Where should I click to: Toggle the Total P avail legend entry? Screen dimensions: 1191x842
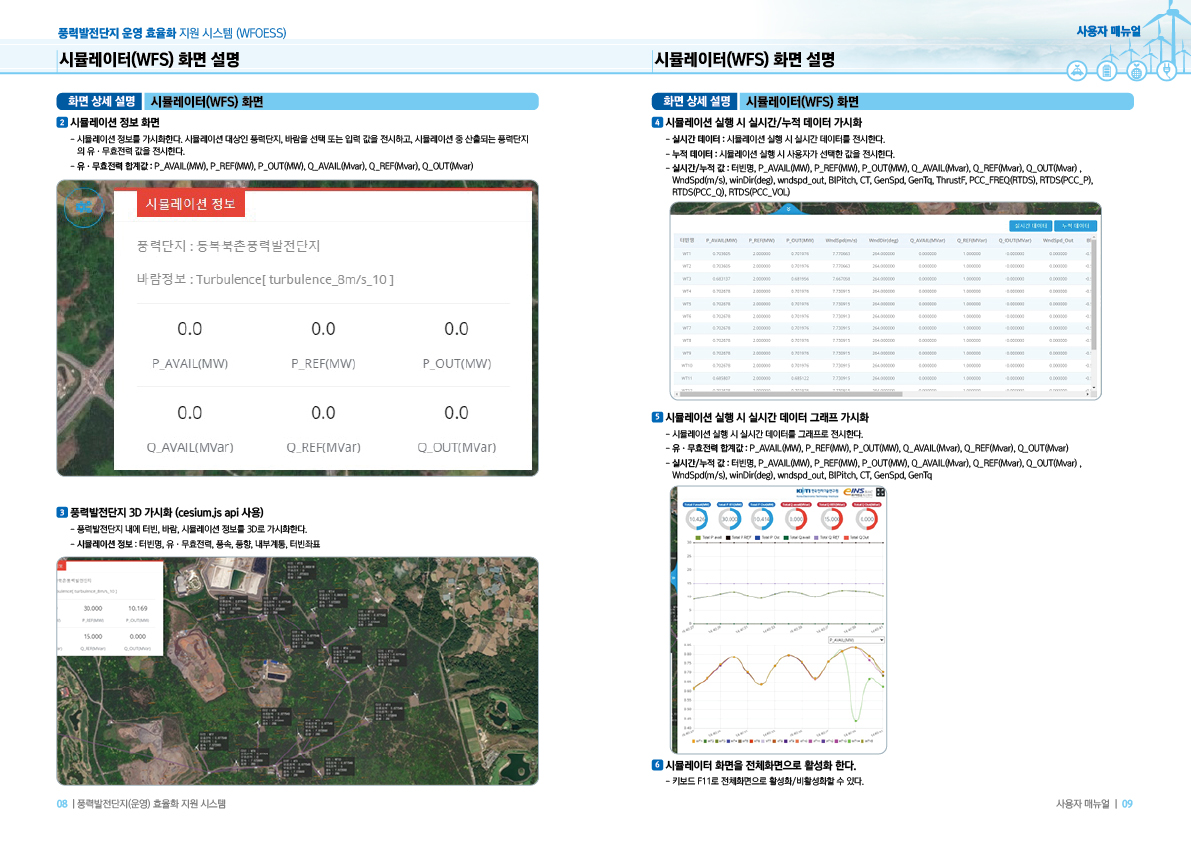pyautogui.click(x=709, y=538)
